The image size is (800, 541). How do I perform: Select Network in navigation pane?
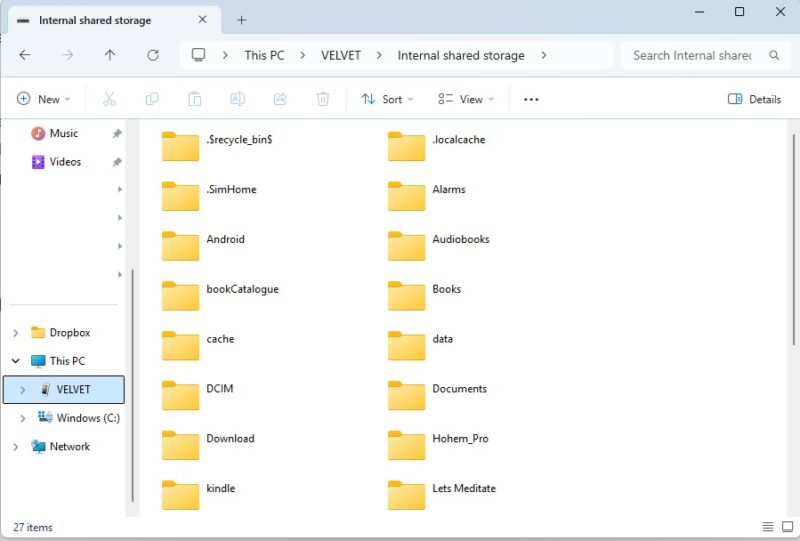tap(69, 447)
